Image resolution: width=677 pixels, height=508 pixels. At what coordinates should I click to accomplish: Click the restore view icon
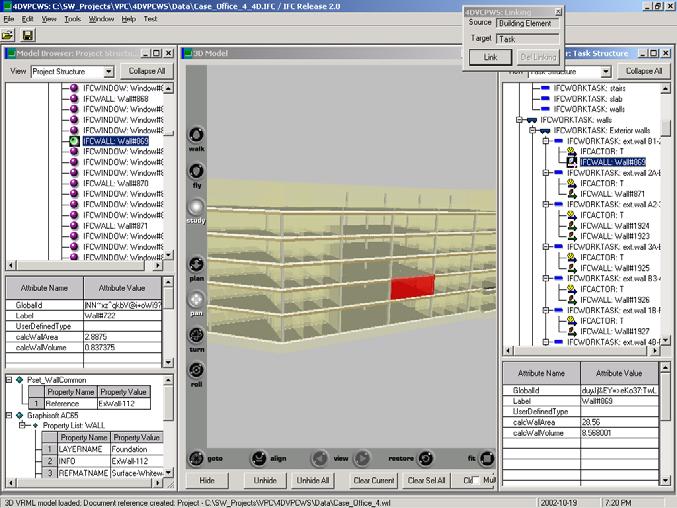pyautogui.click(x=425, y=458)
